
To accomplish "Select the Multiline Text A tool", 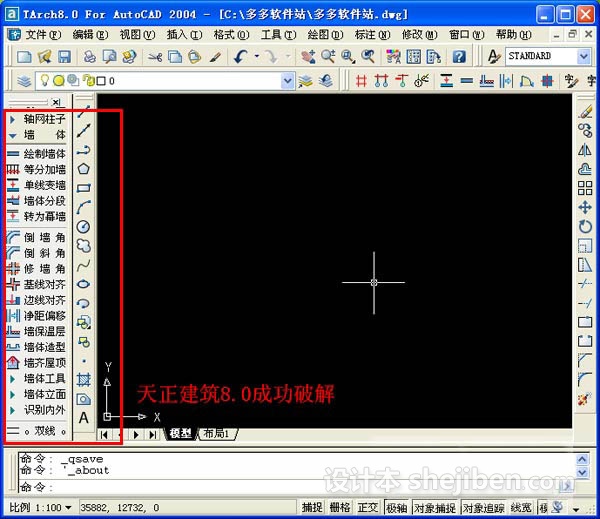I will tap(84, 418).
